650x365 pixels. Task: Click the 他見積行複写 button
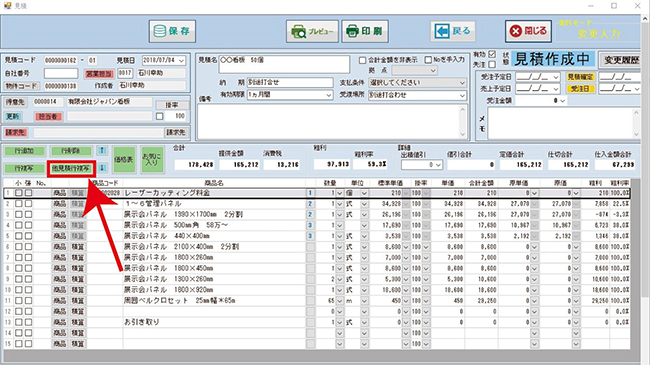pyautogui.click(x=71, y=168)
